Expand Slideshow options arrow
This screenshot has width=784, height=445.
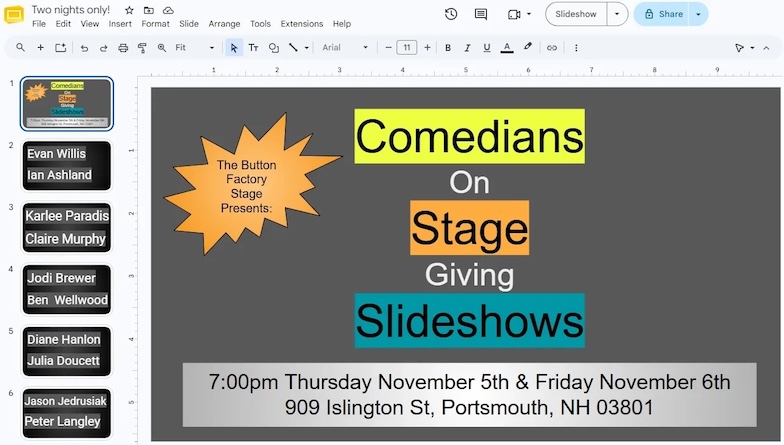pyautogui.click(x=617, y=14)
